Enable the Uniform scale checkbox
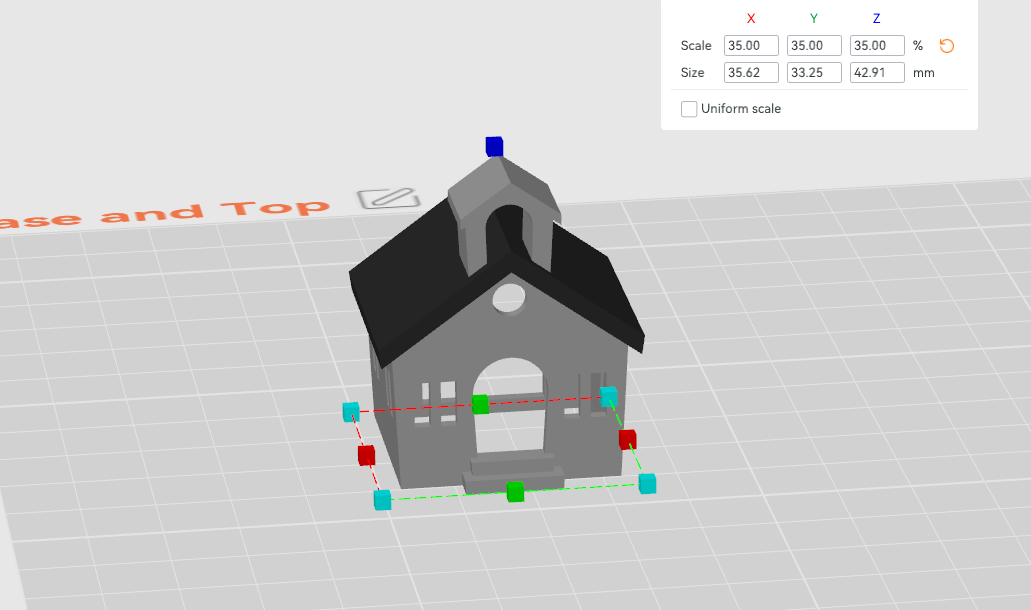This screenshot has width=1031, height=610. click(x=689, y=109)
